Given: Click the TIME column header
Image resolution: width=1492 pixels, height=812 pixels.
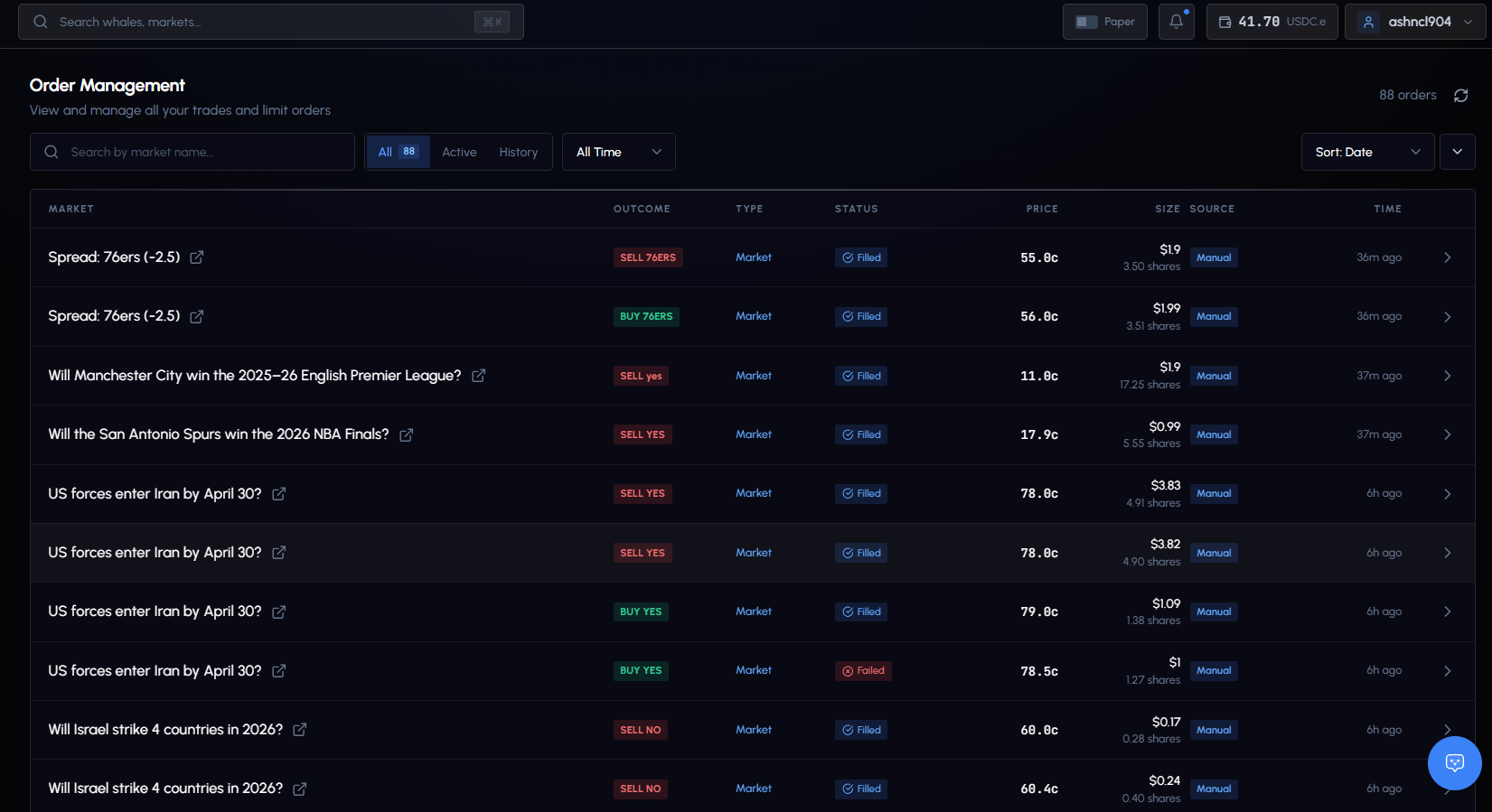Looking at the screenshot, I should point(1388,209).
